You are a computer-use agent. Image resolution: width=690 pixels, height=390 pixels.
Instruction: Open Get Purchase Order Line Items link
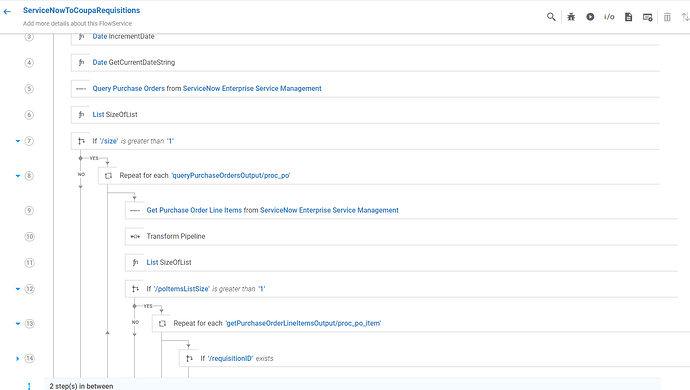tap(194, 210)
